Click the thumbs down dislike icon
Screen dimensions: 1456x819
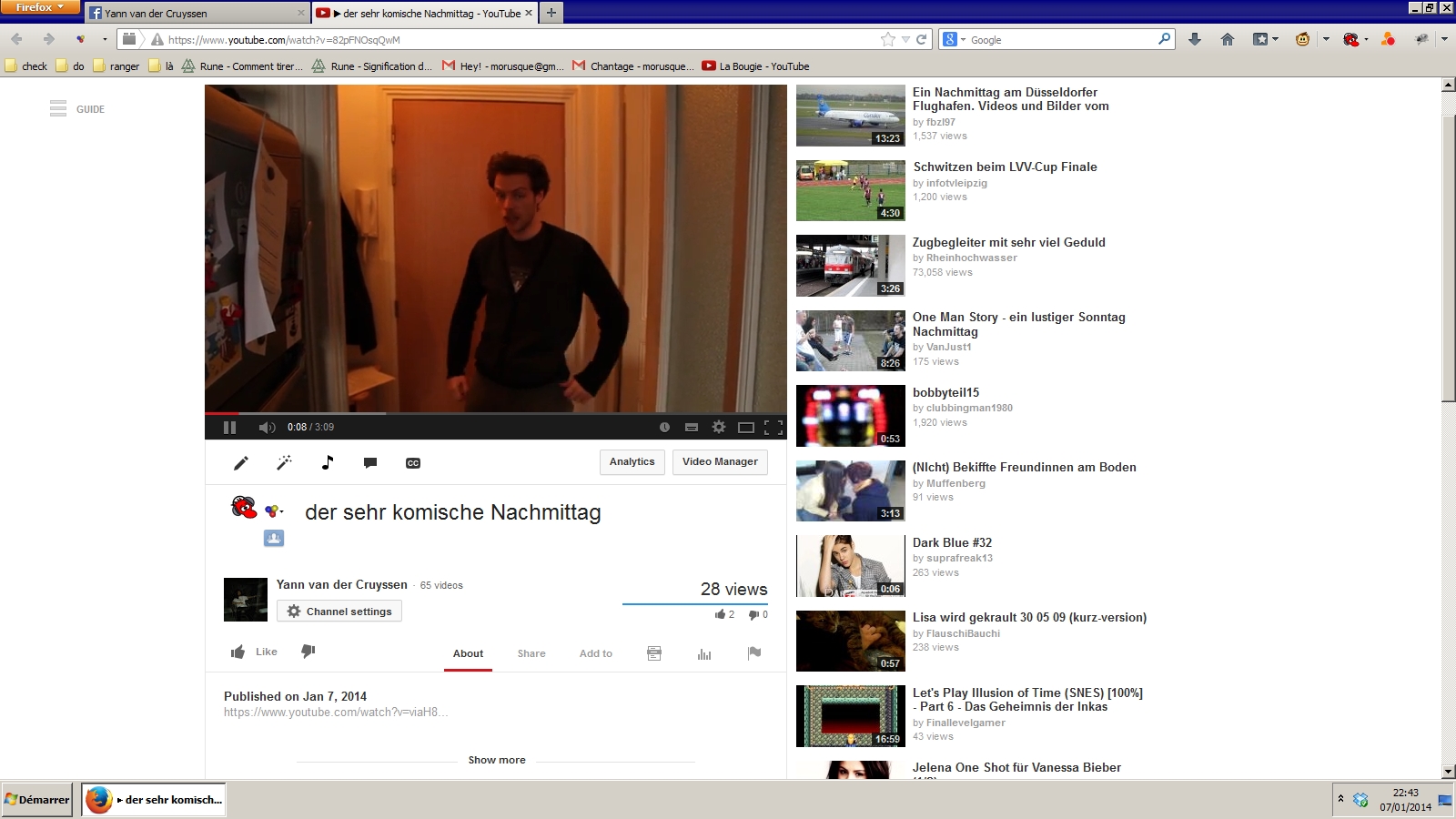[308, 652]
